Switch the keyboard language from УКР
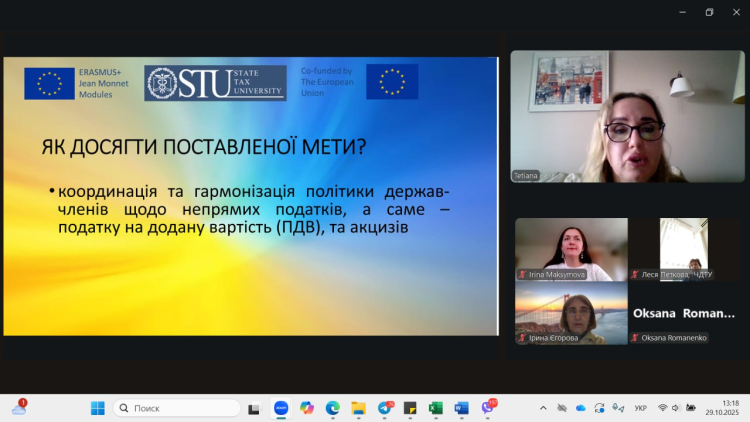This screenshot has height=422, width=750. coord(640,408)
